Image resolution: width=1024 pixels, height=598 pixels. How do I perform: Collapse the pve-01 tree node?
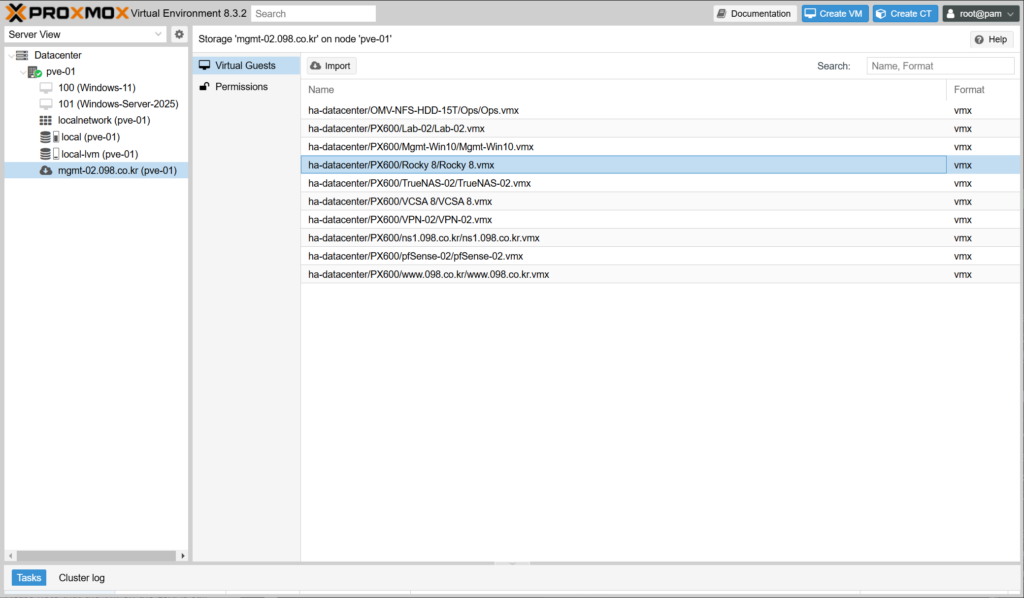click(x=22, y=72)
